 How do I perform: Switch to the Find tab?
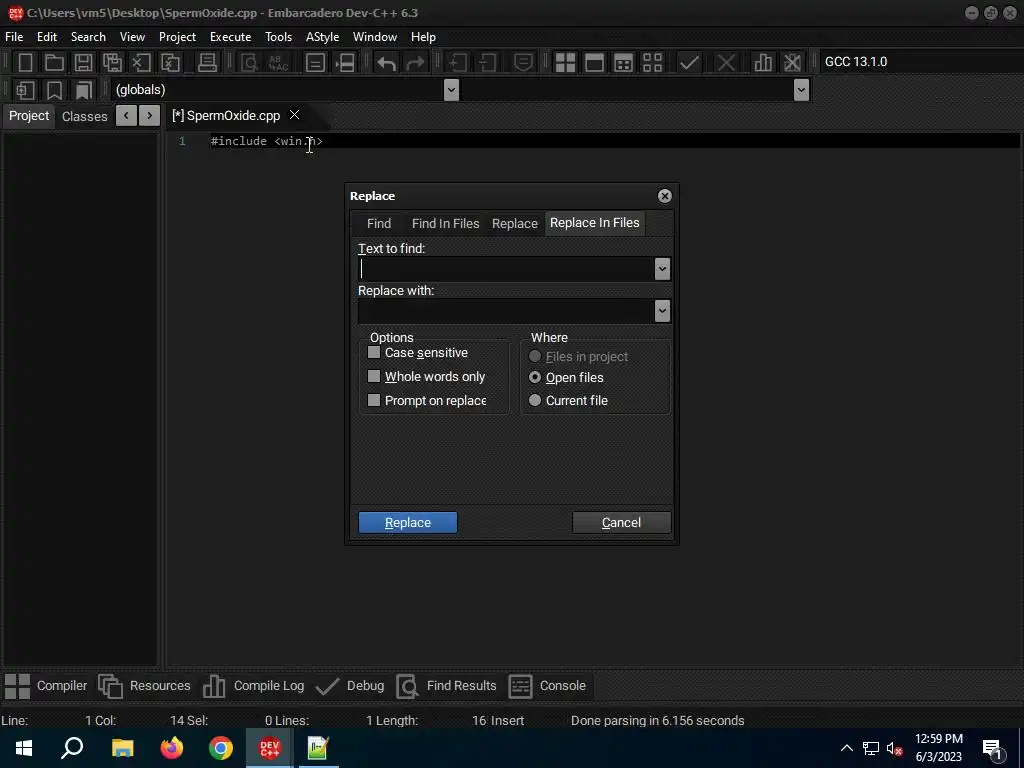point(379,223)
